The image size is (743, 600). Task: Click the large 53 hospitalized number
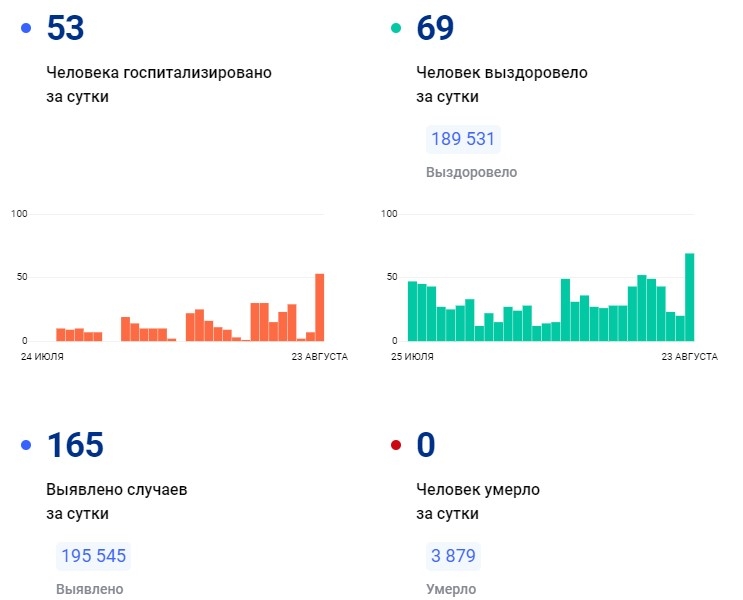point(66,29)
